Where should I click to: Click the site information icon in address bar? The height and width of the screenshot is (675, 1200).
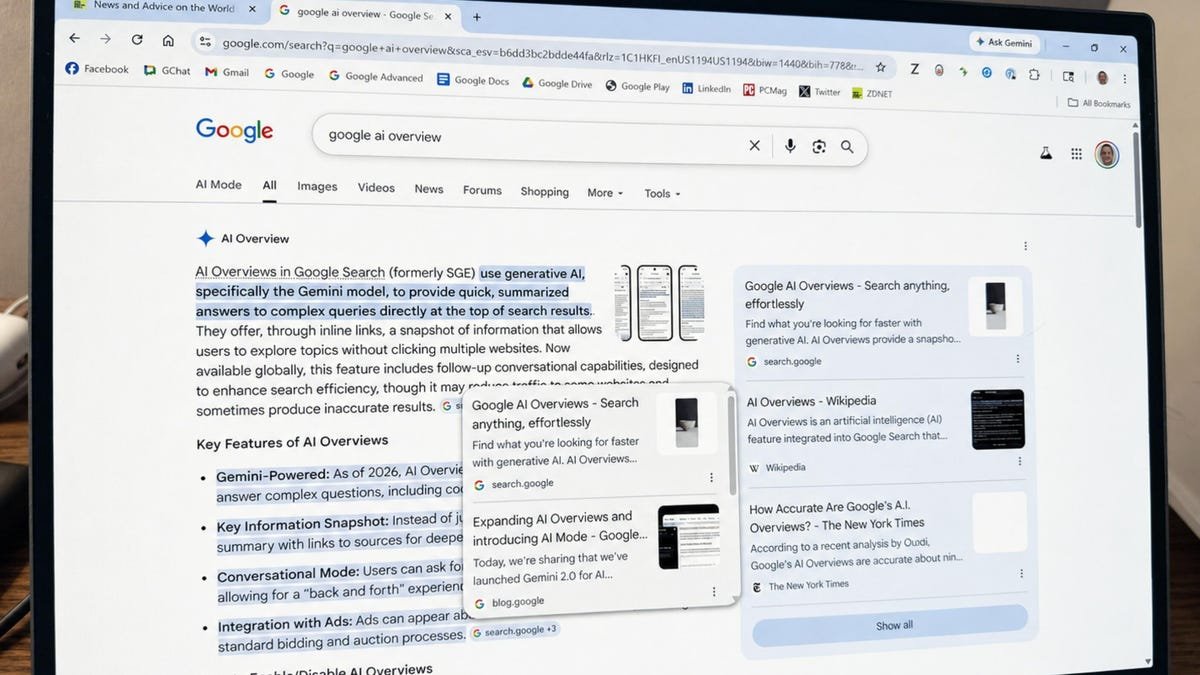[205, 42]
